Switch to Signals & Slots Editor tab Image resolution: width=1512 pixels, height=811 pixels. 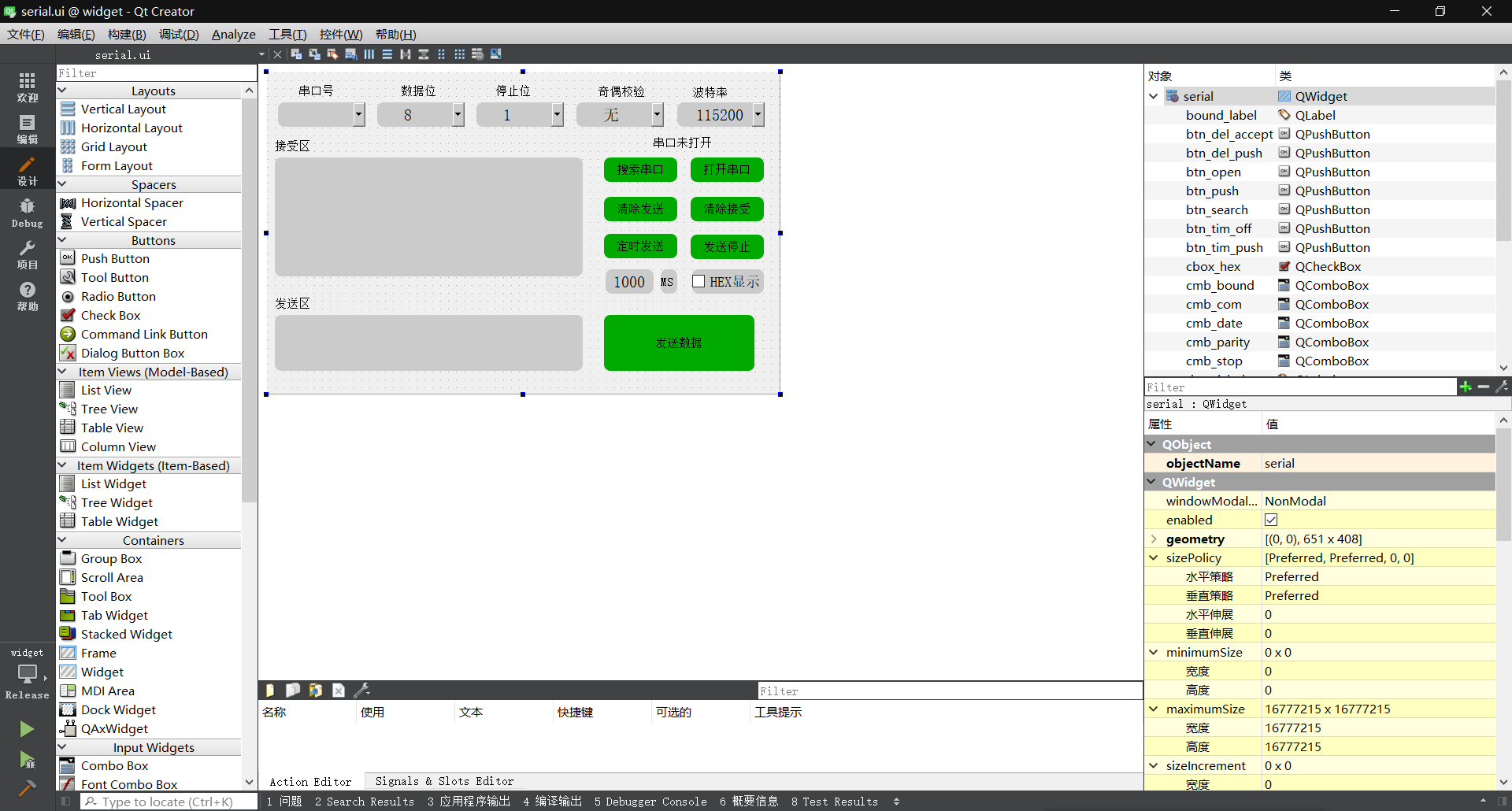tap(444, 781)
